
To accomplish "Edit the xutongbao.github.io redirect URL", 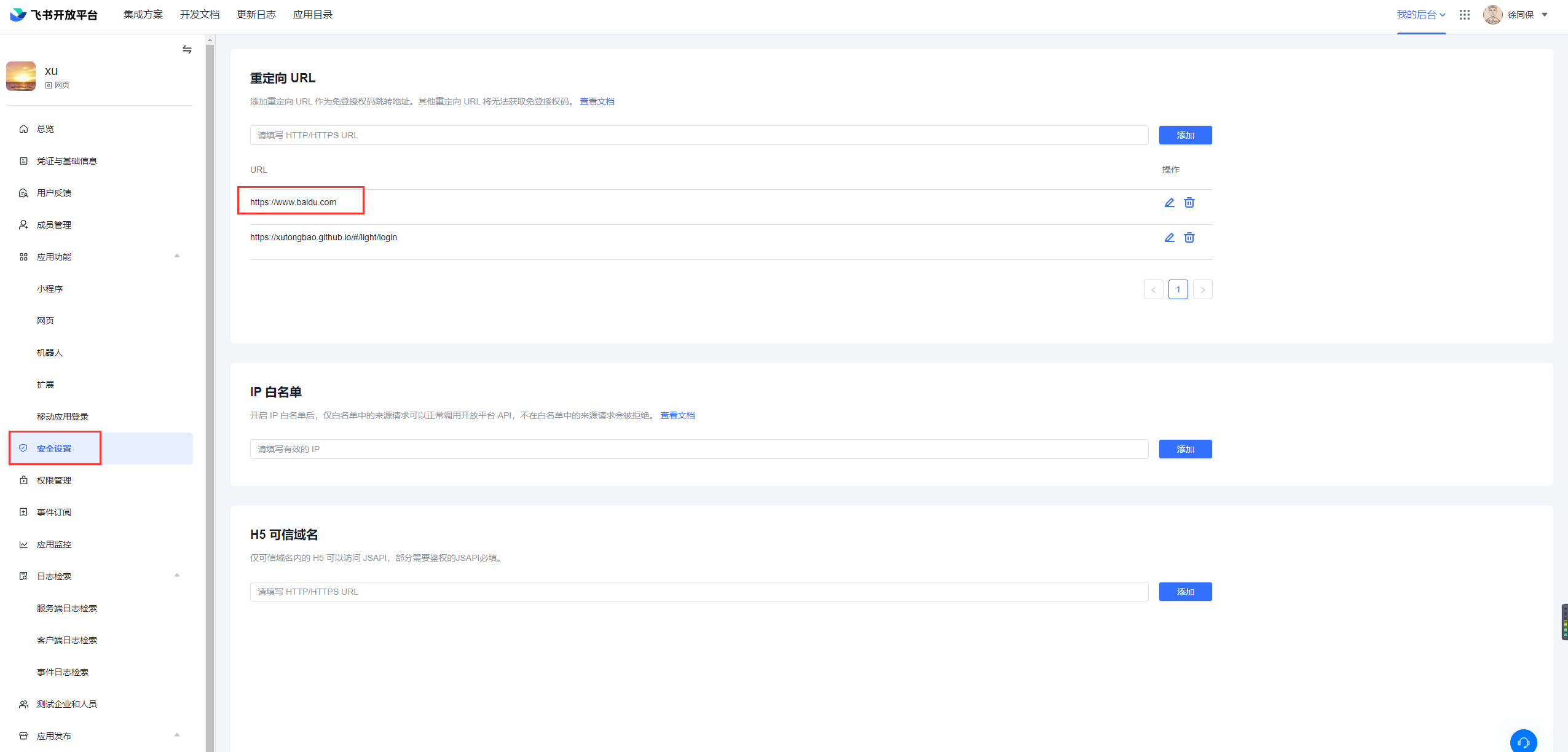I will (x=1169, y=238).
